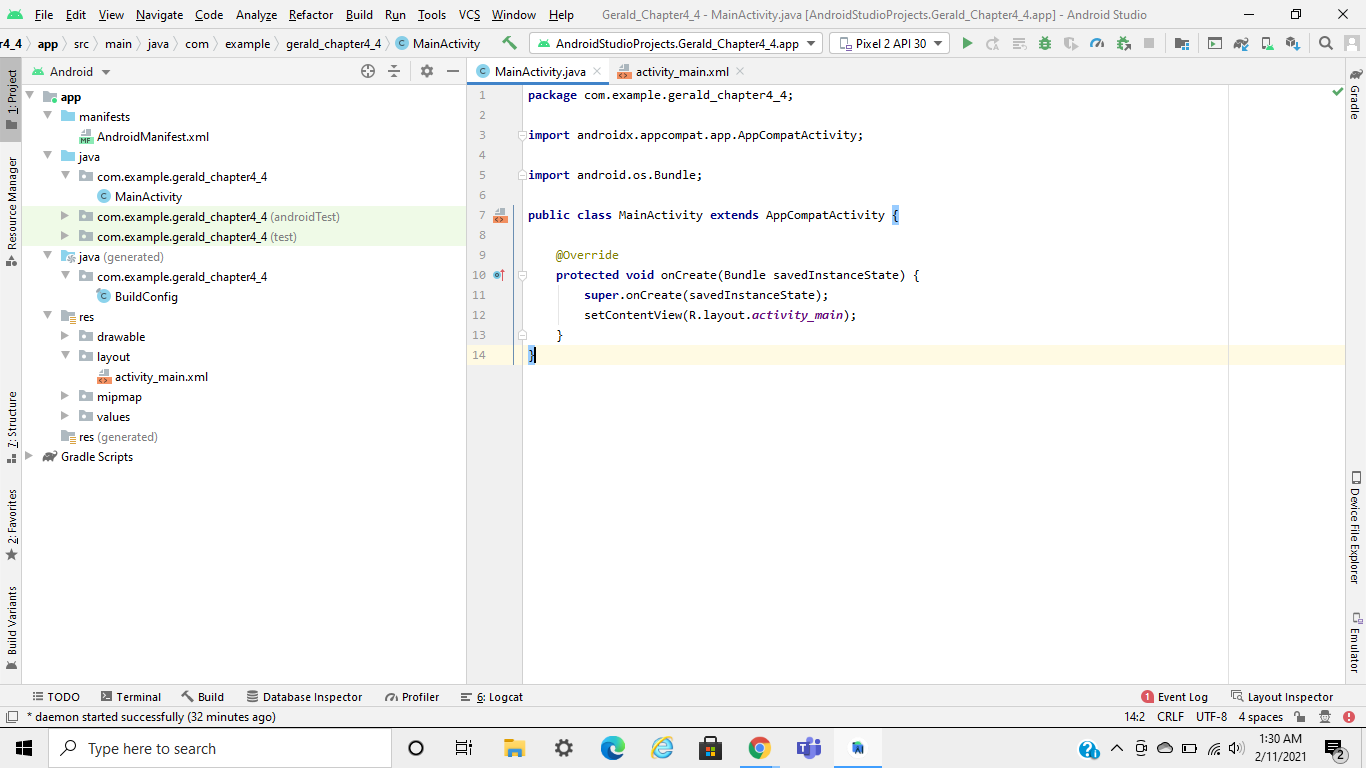Open the Android project view dropdown
1366x768 pixels.
click(x=71, y=71)
